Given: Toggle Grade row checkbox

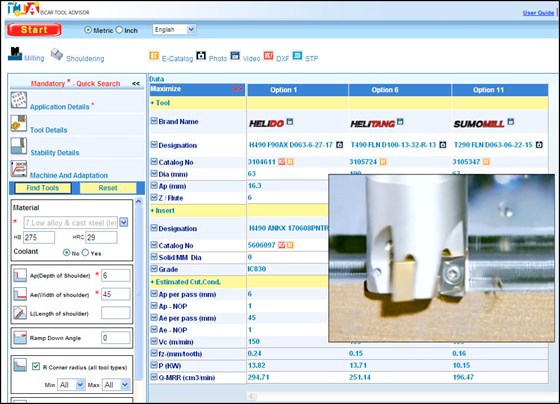Looking at the screenshot, I should pyautogui.click(x=154, y=269).
